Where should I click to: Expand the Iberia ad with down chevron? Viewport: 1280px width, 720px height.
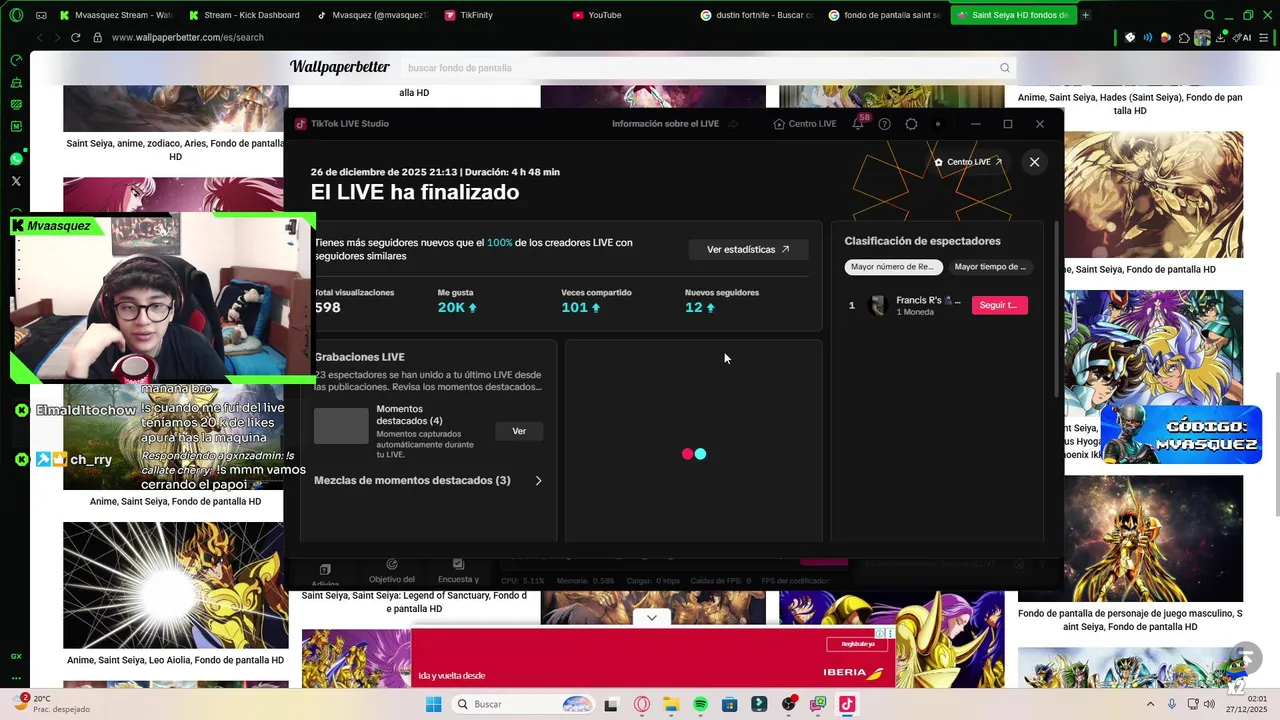click(651, 618)
